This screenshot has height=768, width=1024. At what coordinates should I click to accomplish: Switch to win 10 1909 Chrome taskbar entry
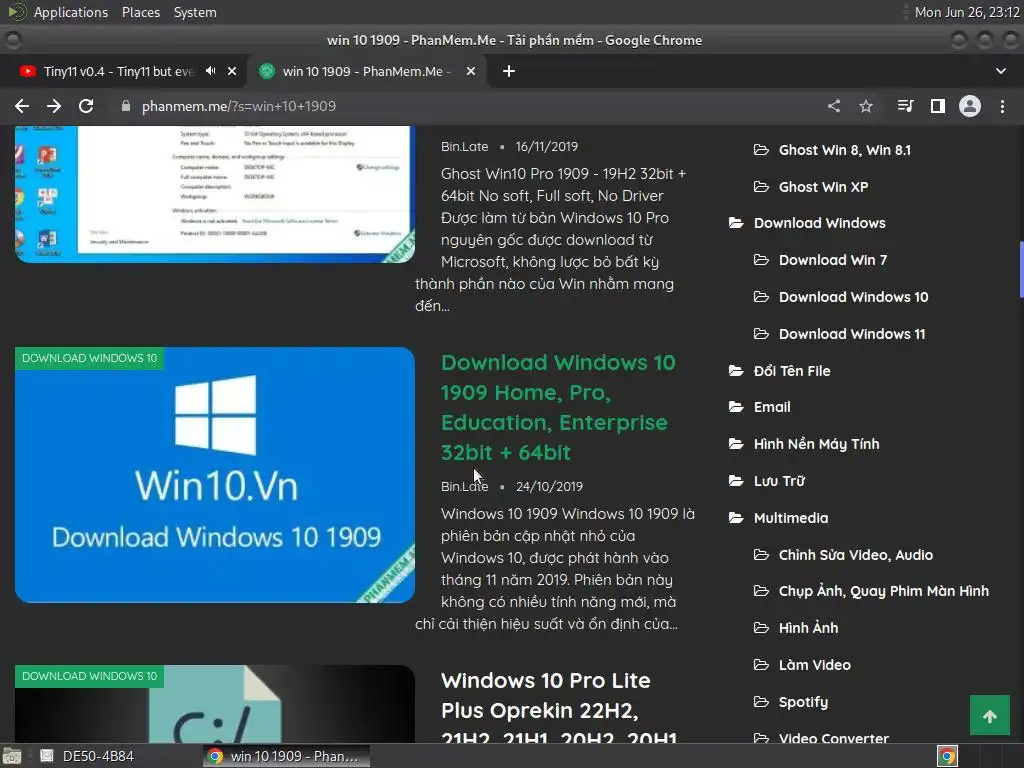click(286, 756)
